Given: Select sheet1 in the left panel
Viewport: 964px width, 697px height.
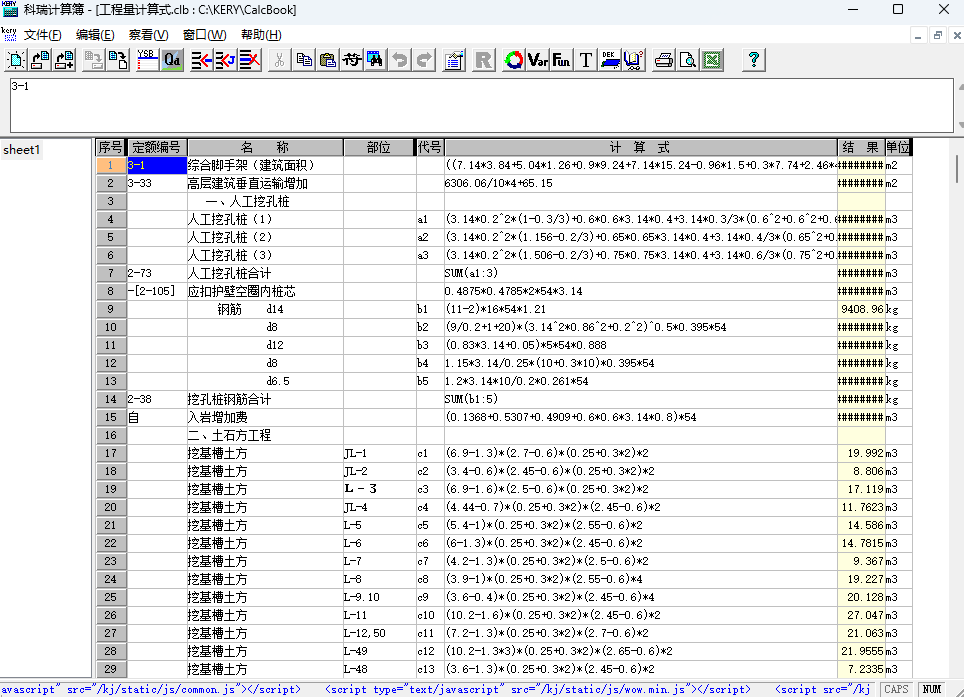Looking at the screenshot, I should 22,150.
